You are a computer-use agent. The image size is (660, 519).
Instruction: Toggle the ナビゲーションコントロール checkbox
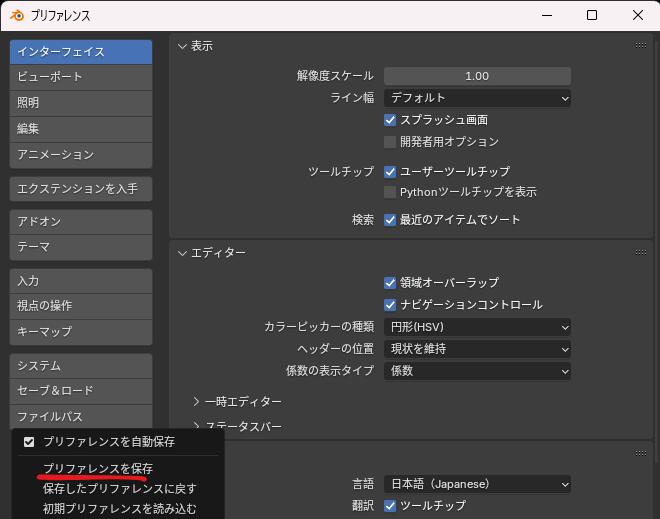coord(390,305)
